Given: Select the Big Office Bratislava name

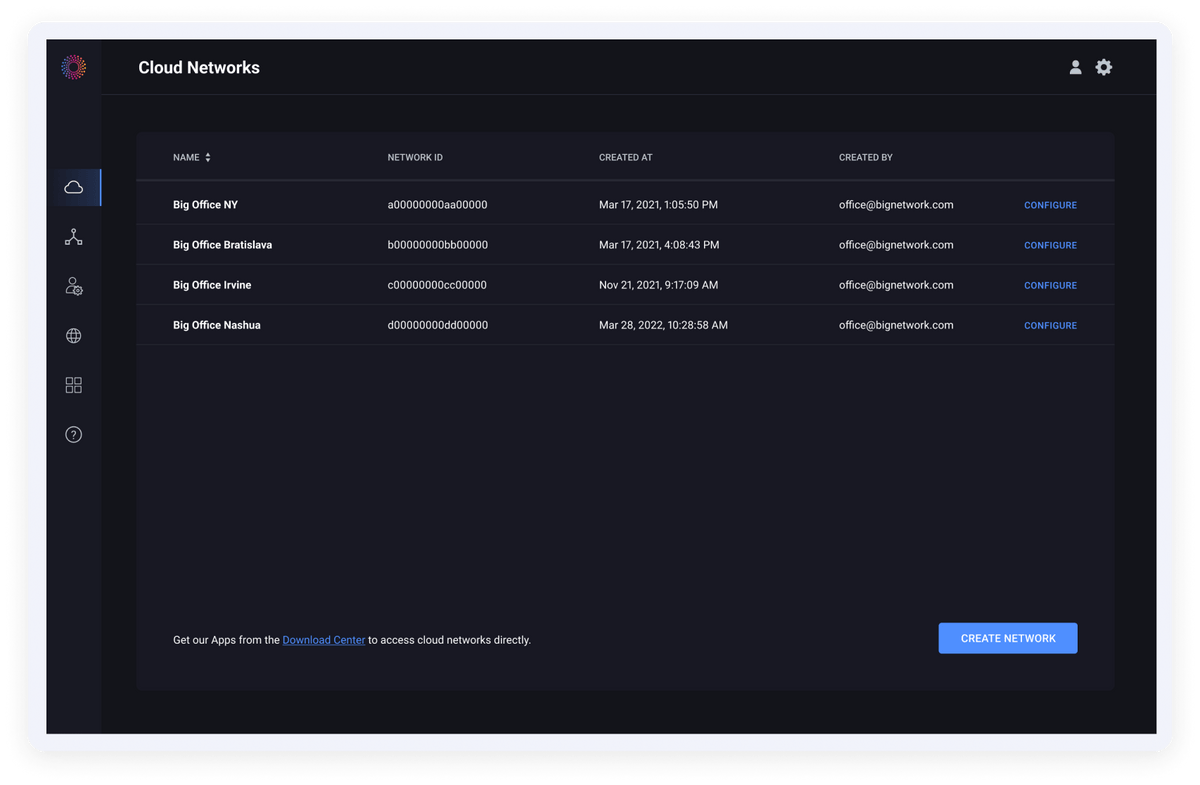Looking at the screenshot, I should pyautogui.click(x=222, y=245).
